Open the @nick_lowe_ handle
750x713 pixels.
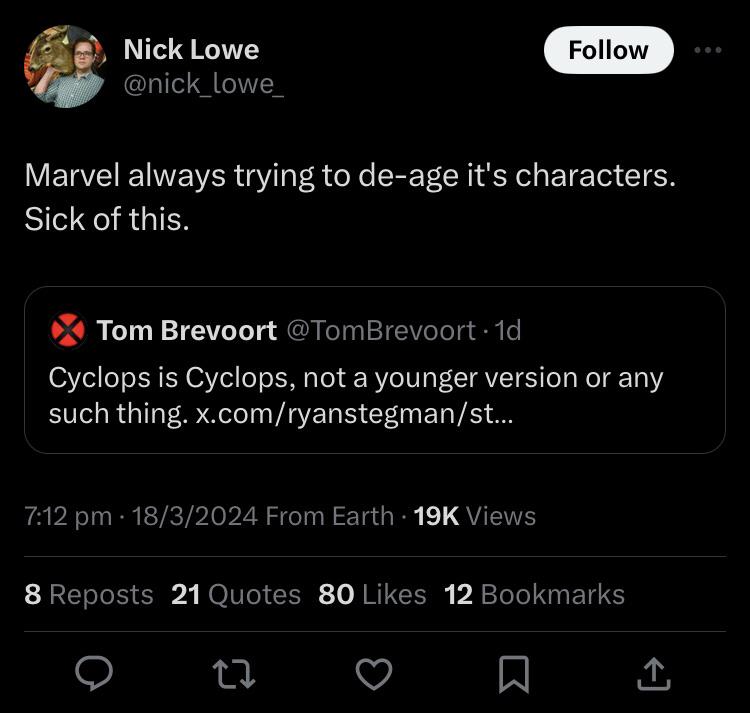click(x=203, y=84)
